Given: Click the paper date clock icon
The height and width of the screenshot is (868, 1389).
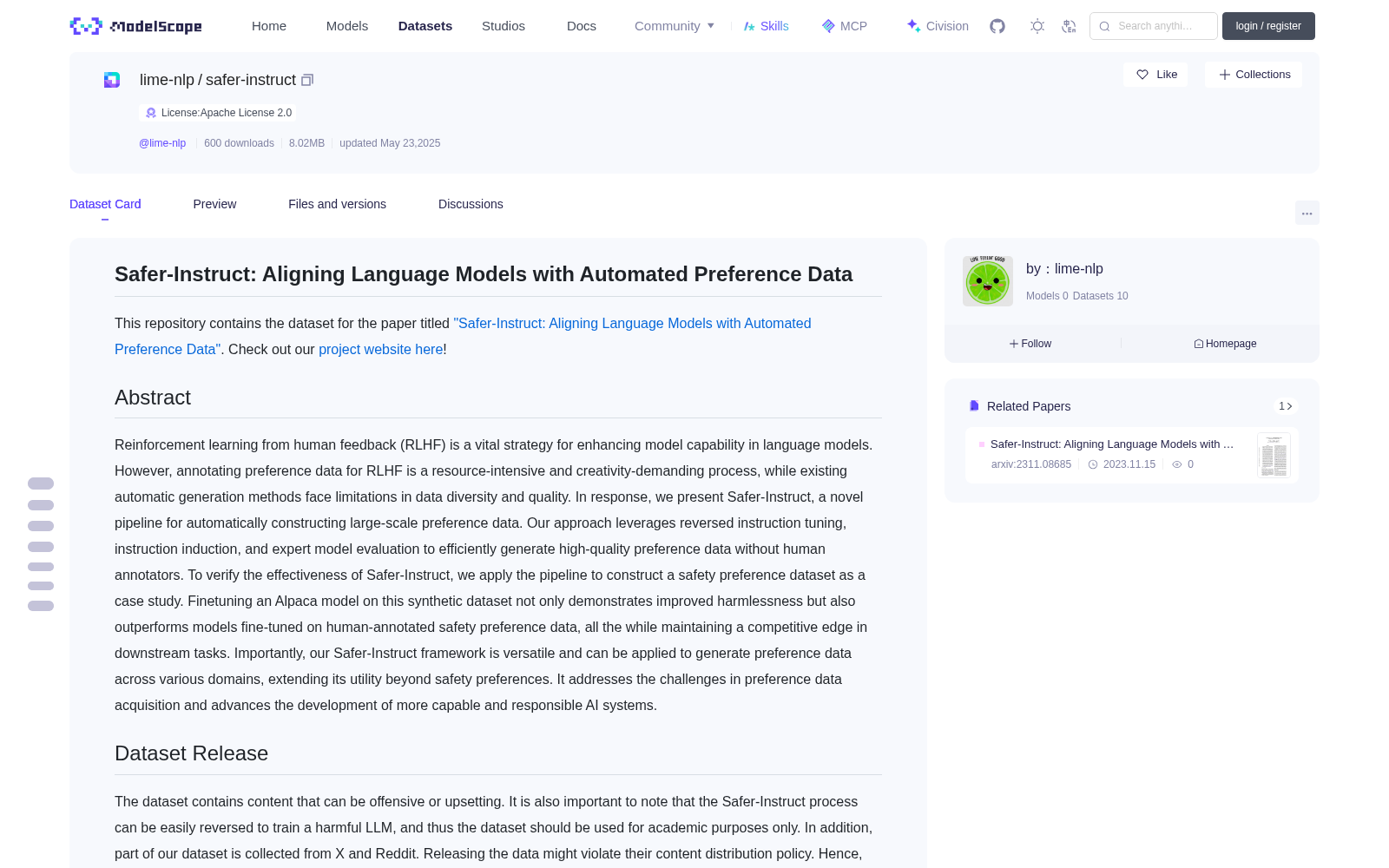Looking at the screenshot, I should coord(1093,464).
